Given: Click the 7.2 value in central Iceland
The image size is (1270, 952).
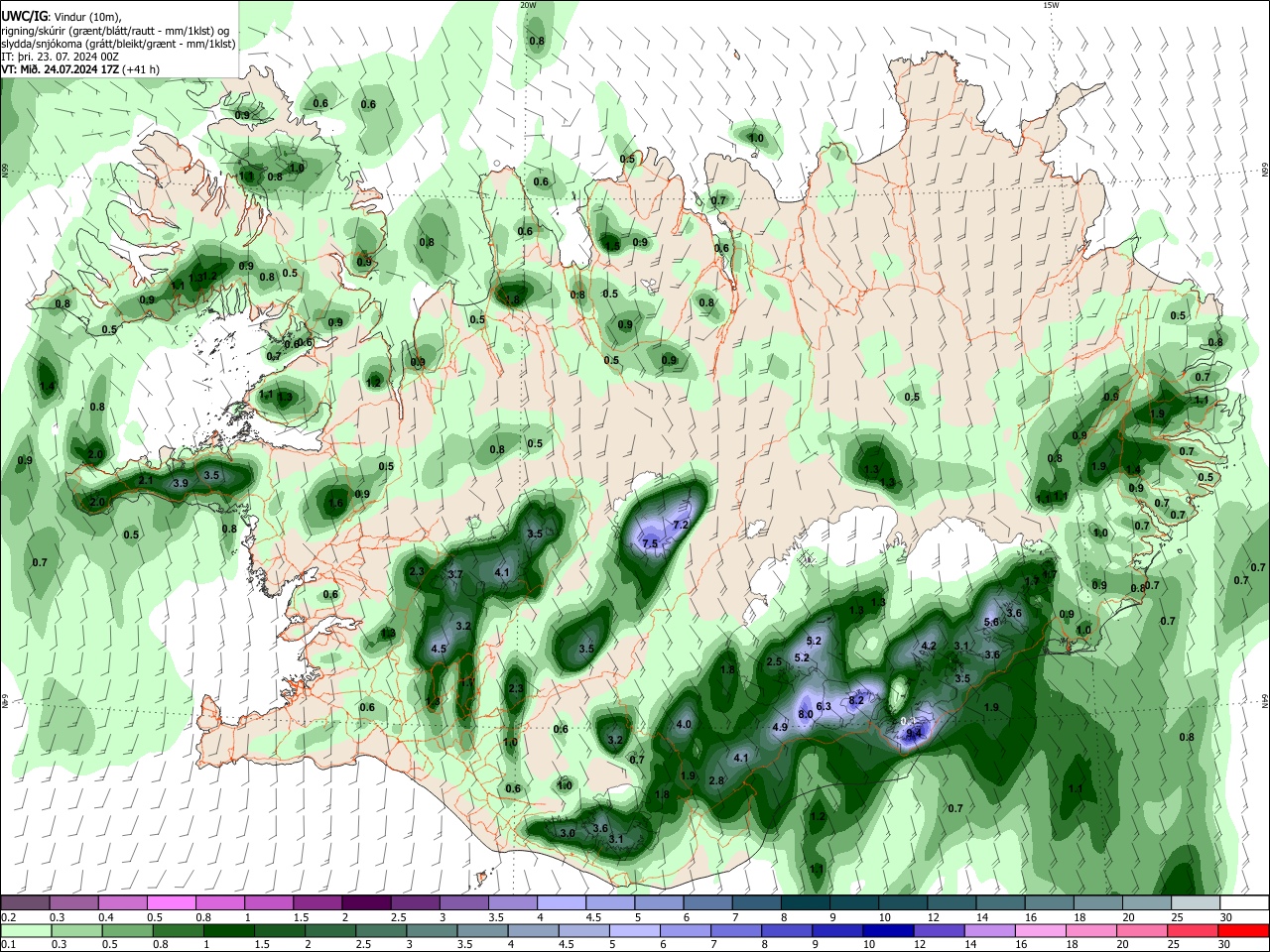Looking at the screenshot, I should [681, 524].
